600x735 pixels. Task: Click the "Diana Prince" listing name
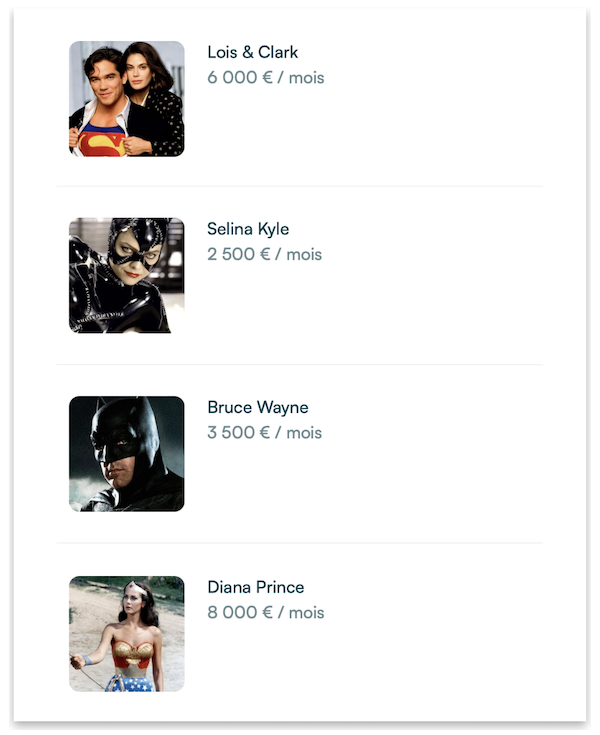pos(255,587)
